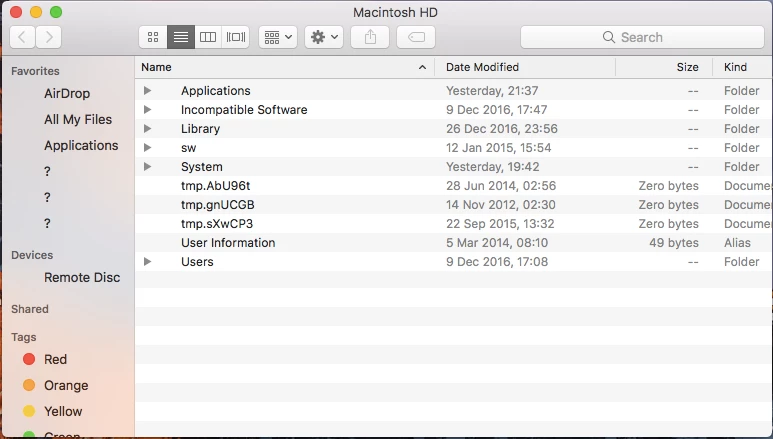The image size is (773, 439).
Task: Select the Incompatible Software row
Action: tap(454, 110)
